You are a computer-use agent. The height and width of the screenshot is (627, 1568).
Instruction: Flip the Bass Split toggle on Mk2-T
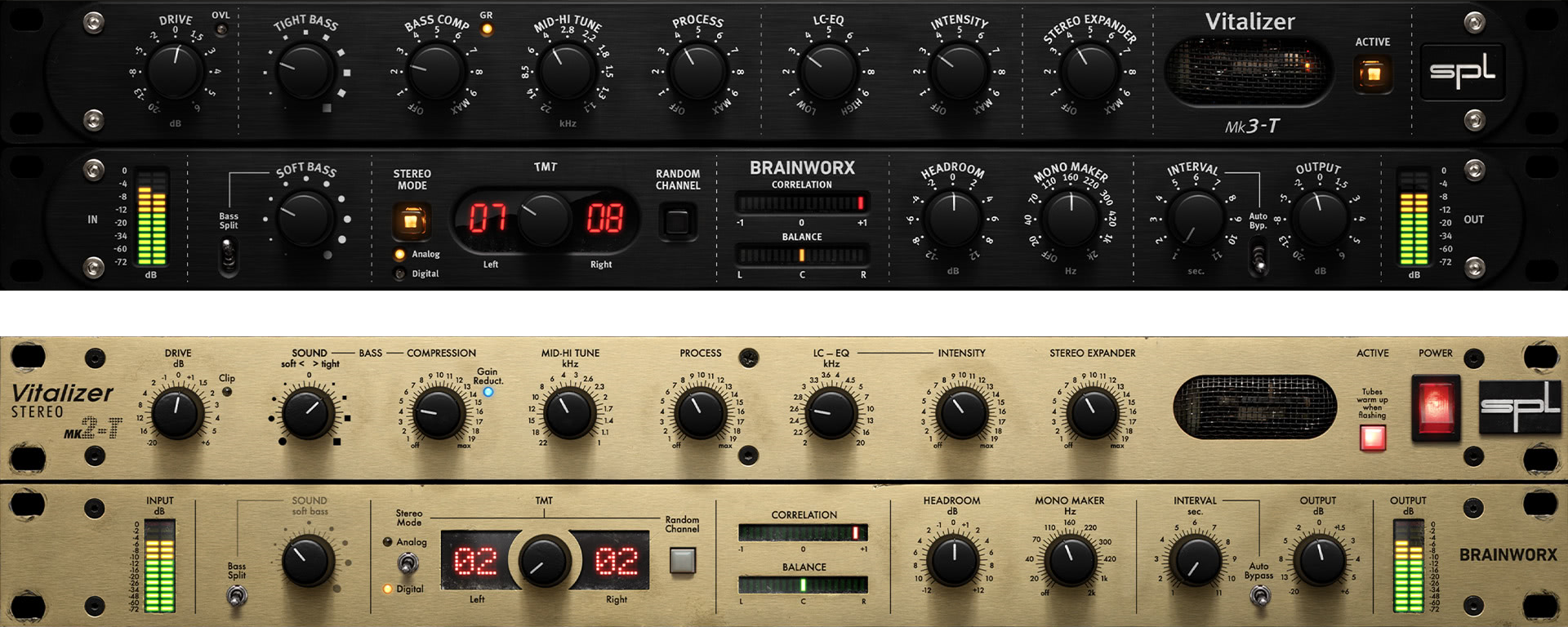pos(237,597)
